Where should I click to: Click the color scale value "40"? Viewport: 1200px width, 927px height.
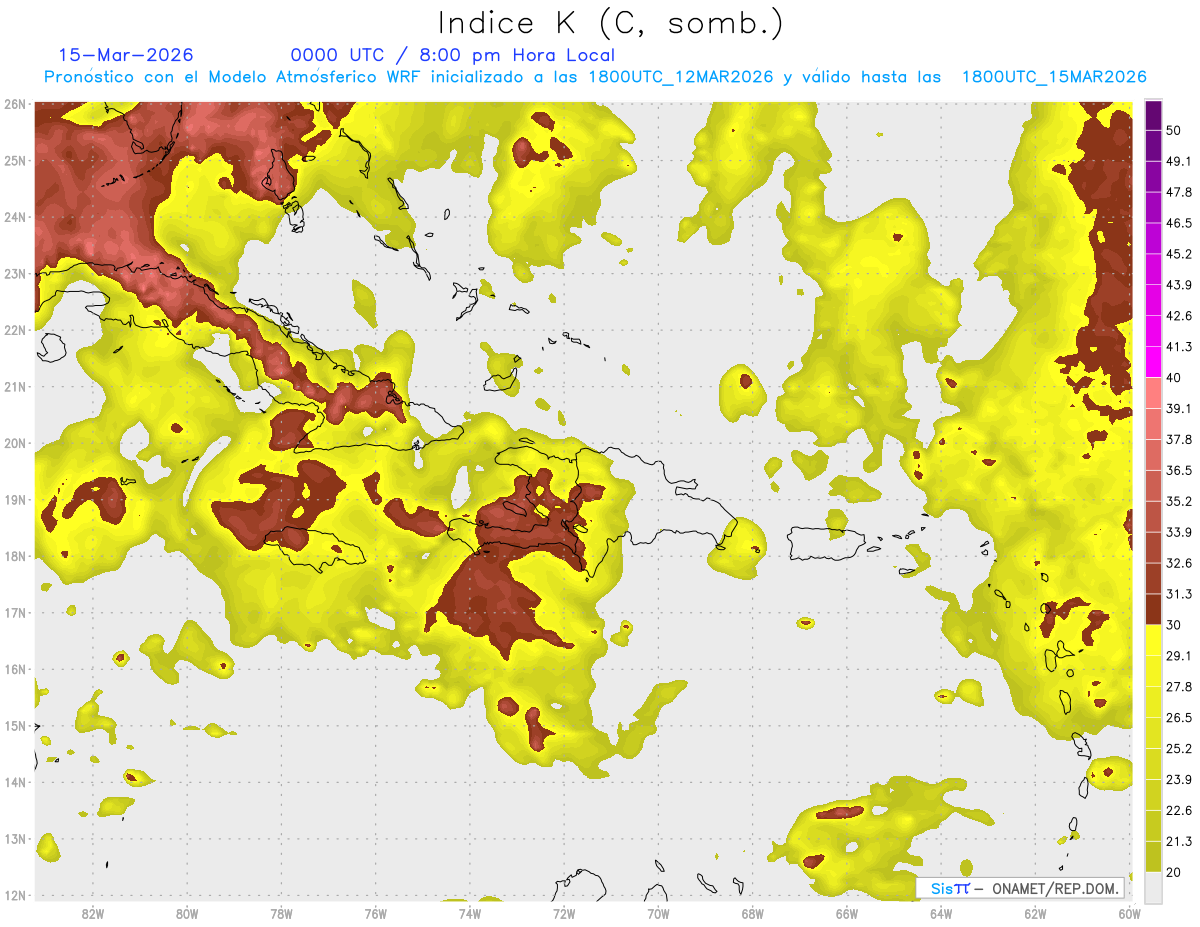point(1173,377)
